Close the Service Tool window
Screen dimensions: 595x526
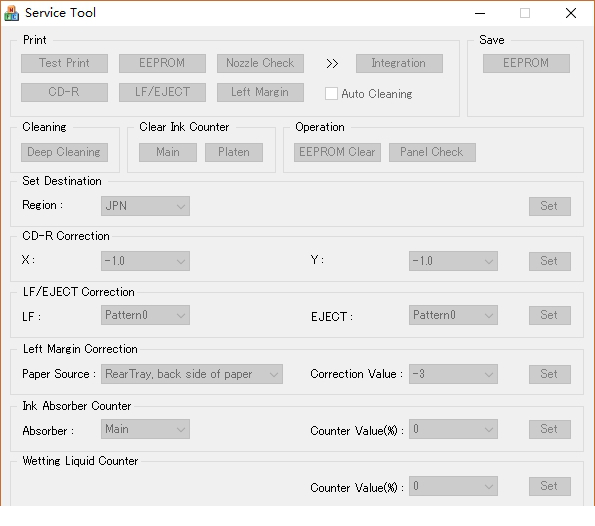coord(571,13)
